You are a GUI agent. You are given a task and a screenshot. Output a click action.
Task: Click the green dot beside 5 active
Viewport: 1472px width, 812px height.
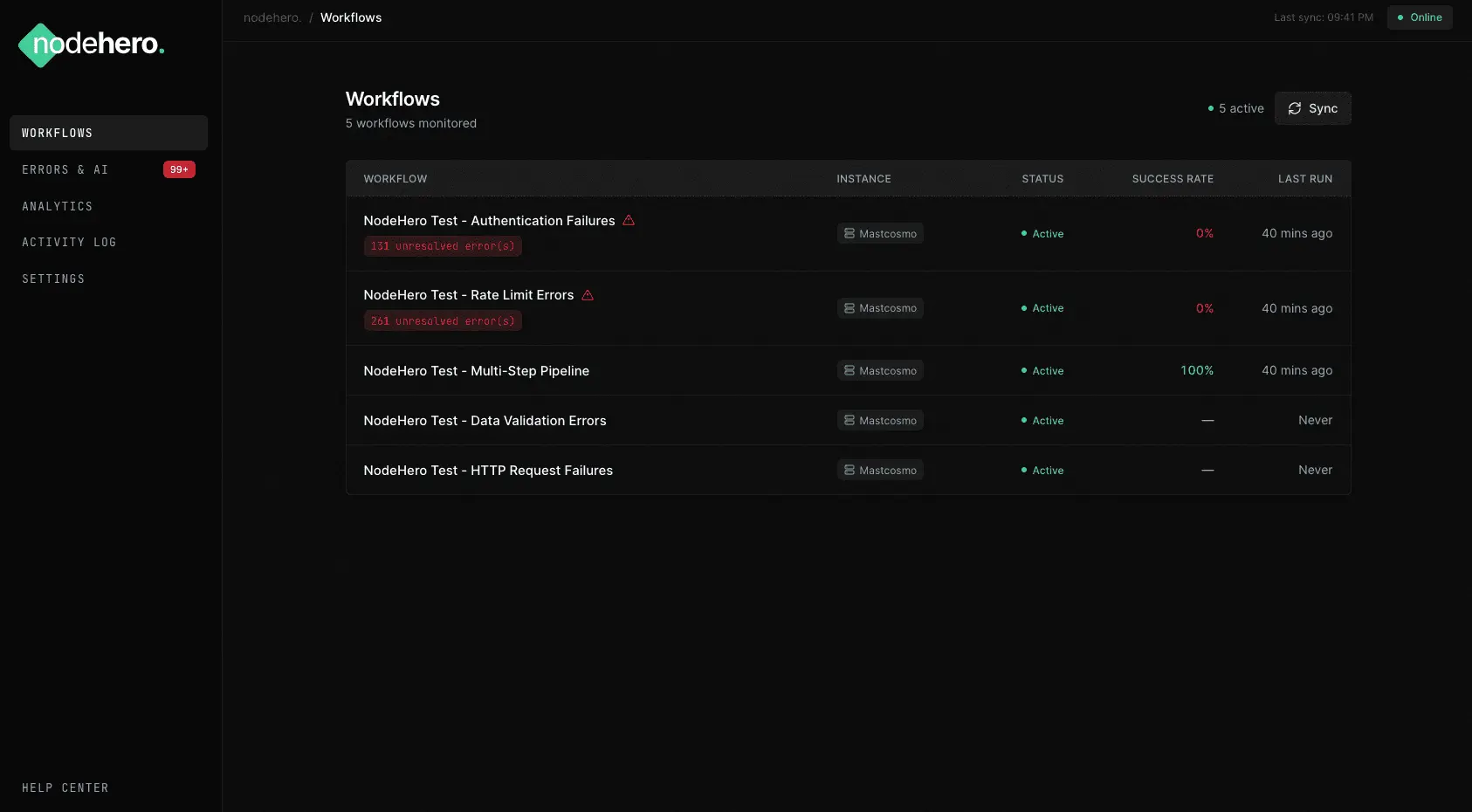(x=1211, y=108)
